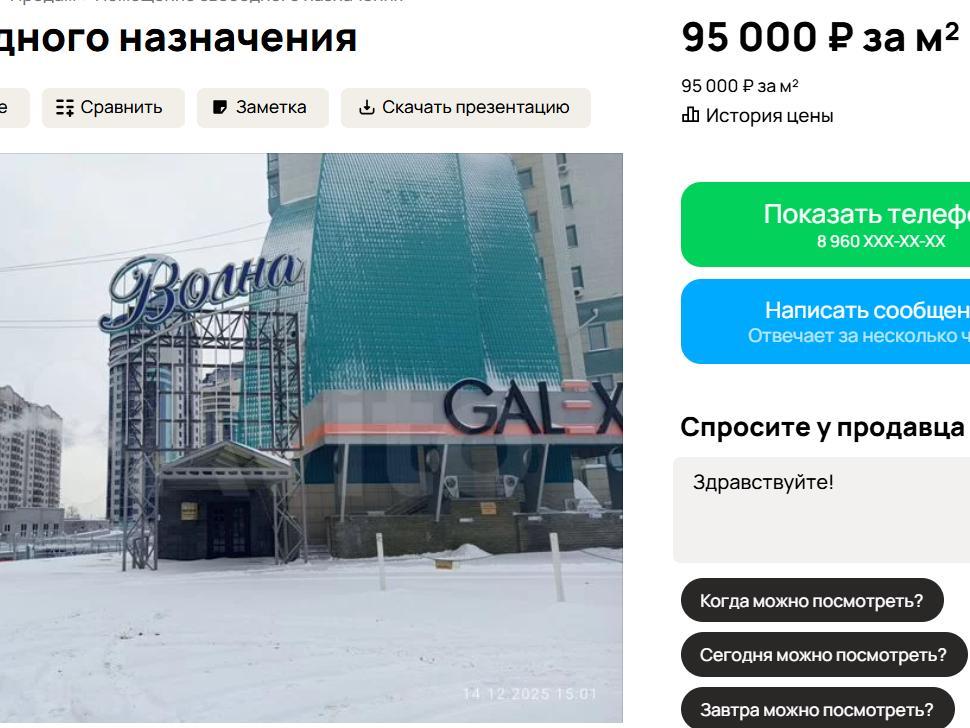970x728 pixels.
Task: Select quick reply Сегодня можно посмотреть?
Action: click(823, 655)
